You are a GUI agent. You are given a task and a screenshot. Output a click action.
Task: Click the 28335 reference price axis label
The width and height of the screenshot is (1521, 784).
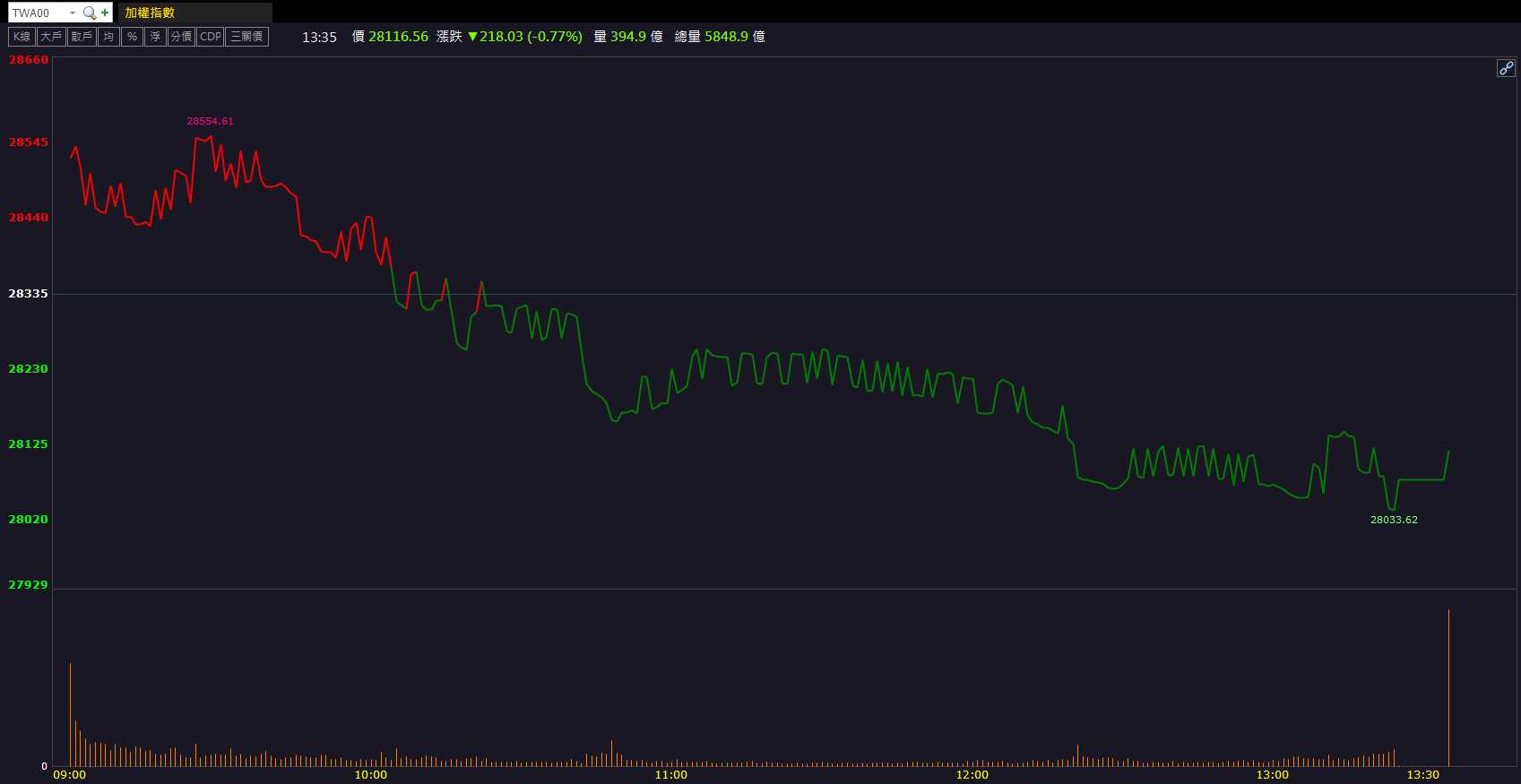(28, 294)
